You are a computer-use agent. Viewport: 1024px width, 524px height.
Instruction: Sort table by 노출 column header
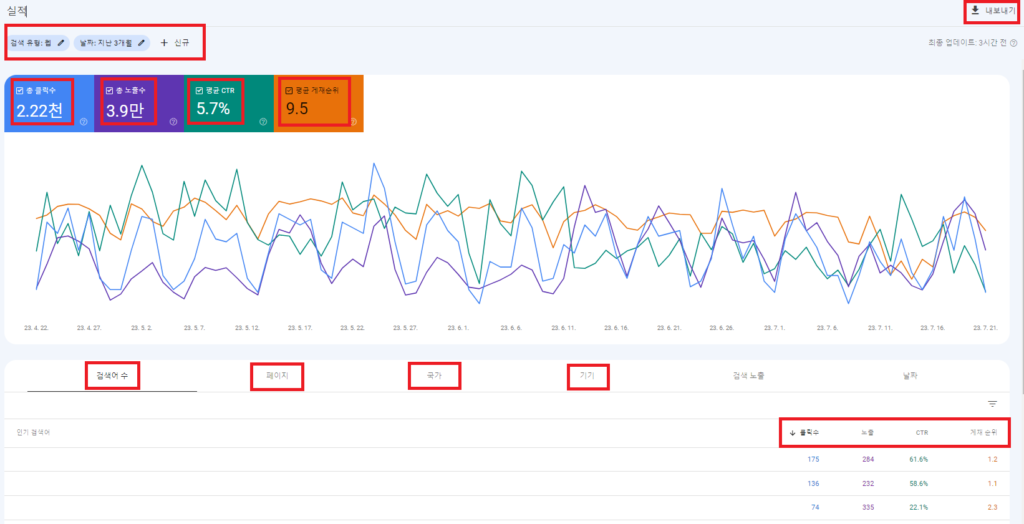pyautogui.click(x=865, y=433)
